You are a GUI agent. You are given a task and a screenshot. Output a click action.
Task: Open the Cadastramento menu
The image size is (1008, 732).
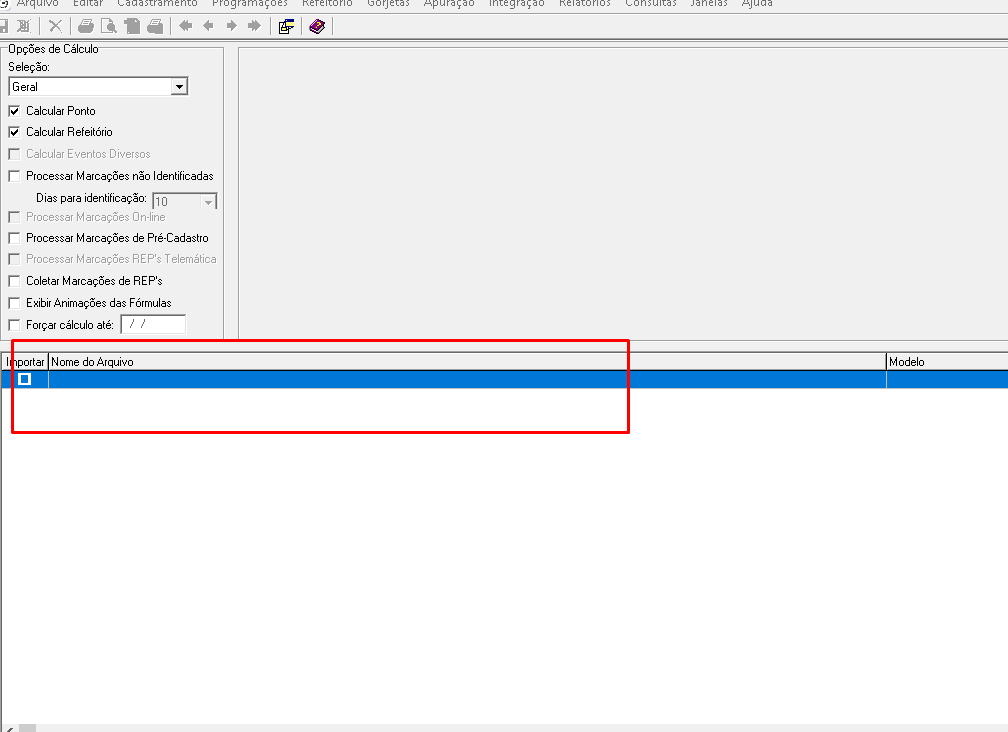coord(157,4)
